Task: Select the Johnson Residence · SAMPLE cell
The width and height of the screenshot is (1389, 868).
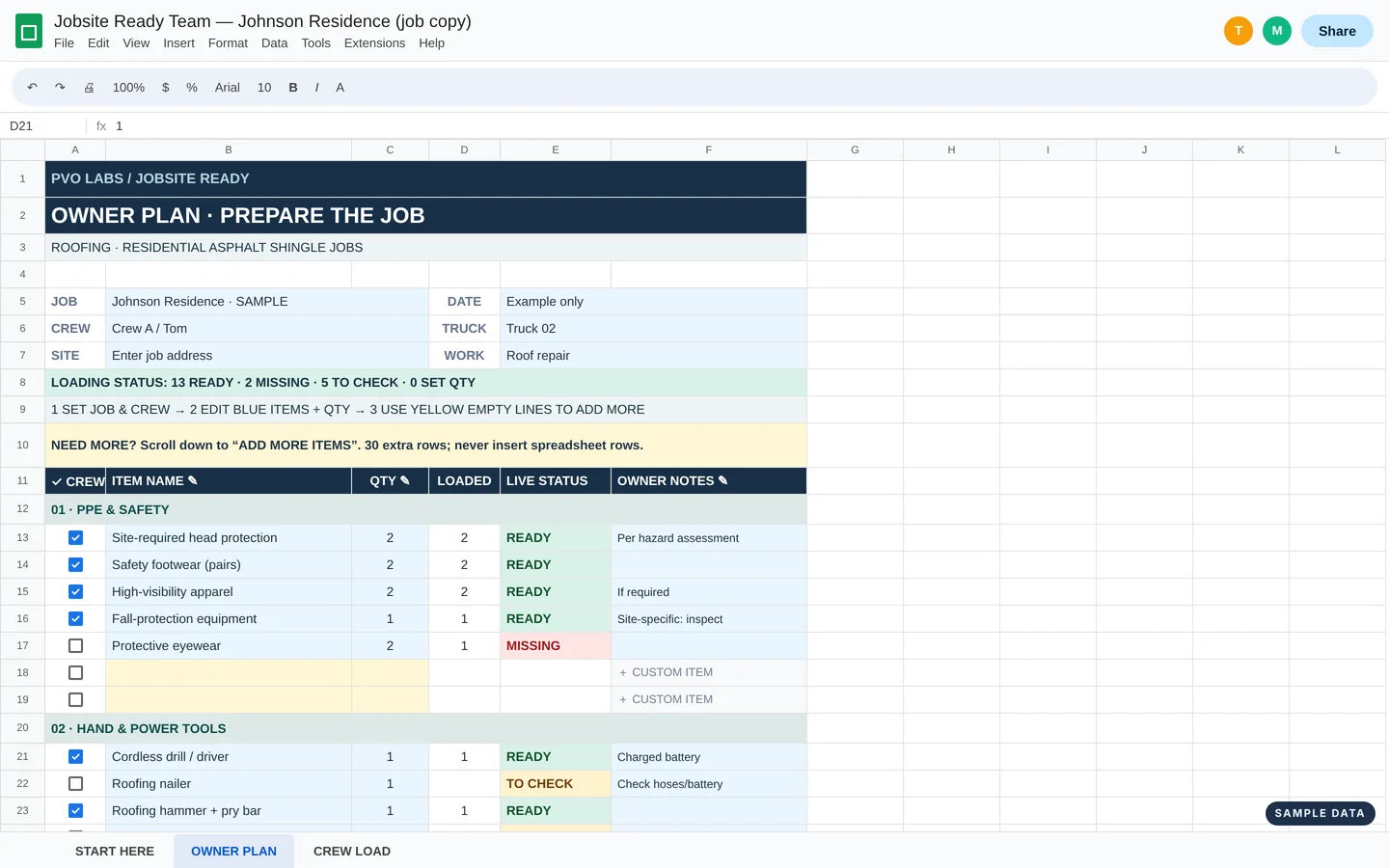Action: [267, 302]
